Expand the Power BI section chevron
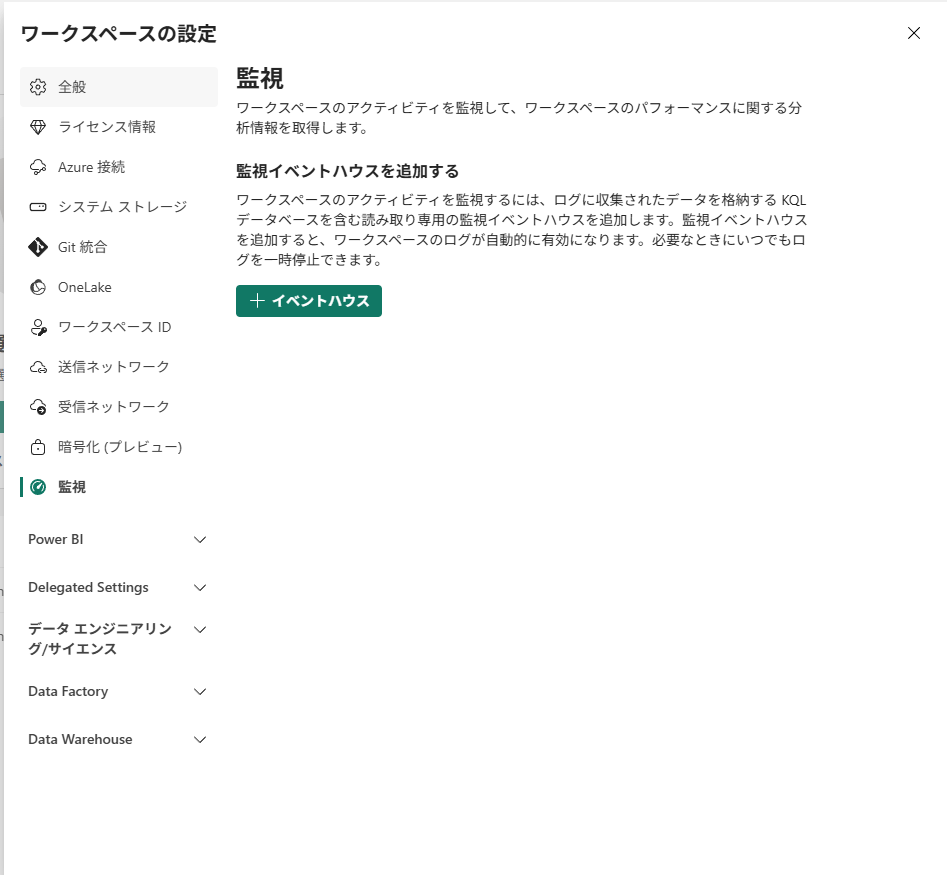Image resolution: width=947 pixels, height=875 pixels. [200, 540]
